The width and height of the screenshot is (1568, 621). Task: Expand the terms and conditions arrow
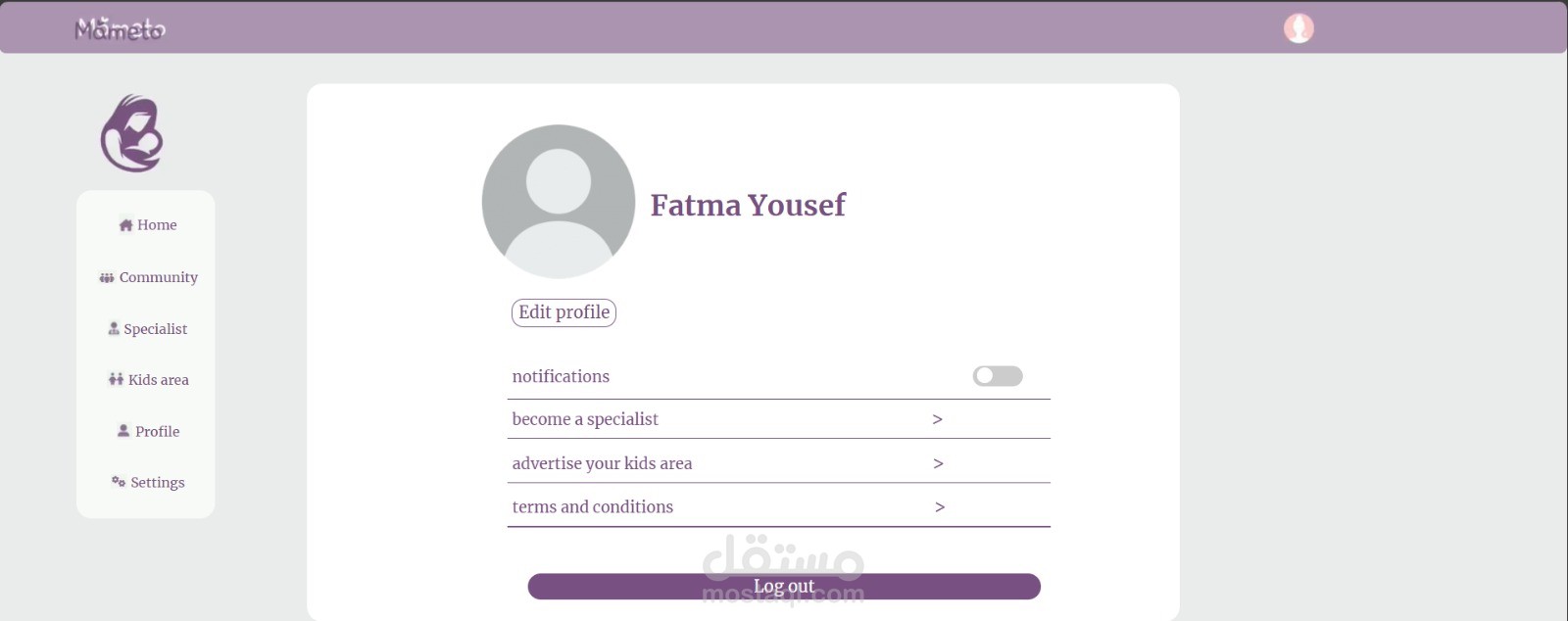(x=940, y=507)
